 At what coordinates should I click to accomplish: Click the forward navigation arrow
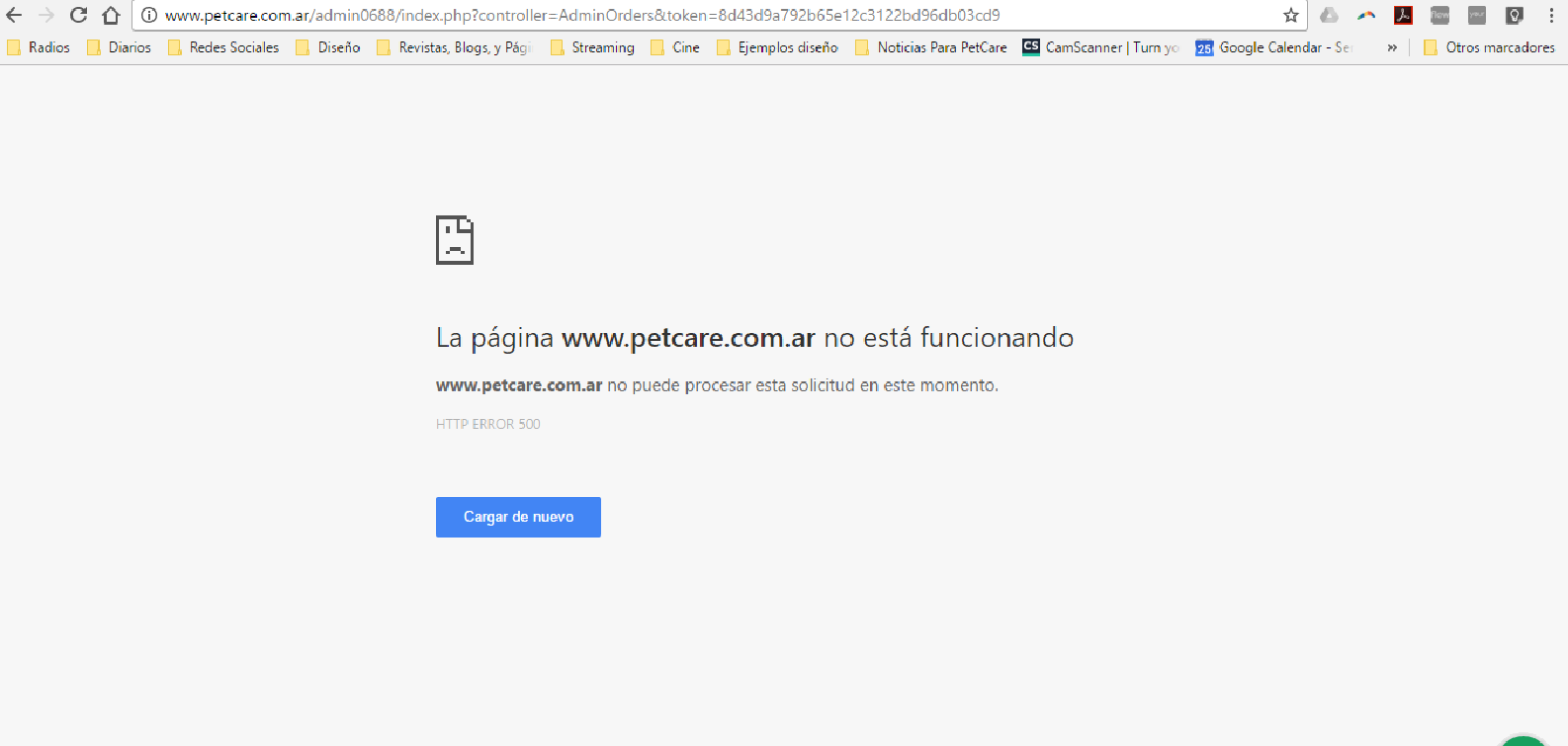click(x=46, y=15)
